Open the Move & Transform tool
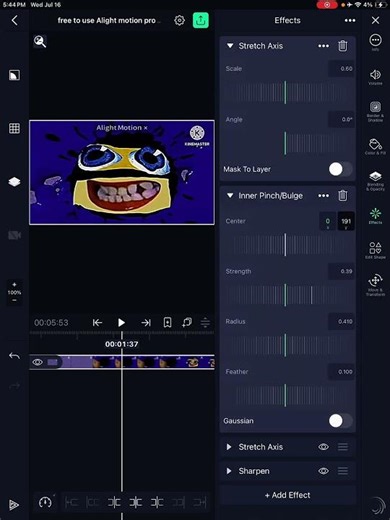Viewport: 390px width, 520px height. click(x=375, y=285)
